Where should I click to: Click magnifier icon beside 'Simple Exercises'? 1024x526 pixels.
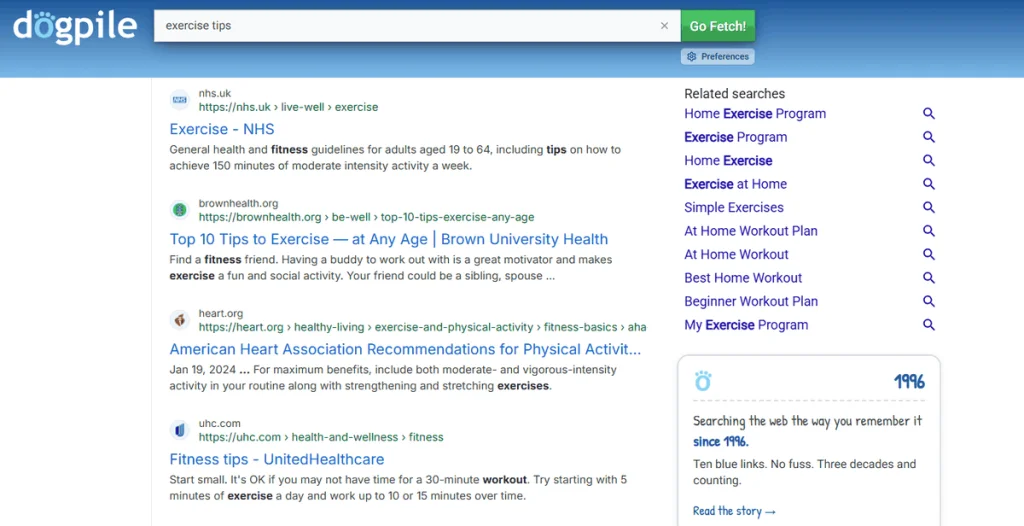click(x=929, y=208)
